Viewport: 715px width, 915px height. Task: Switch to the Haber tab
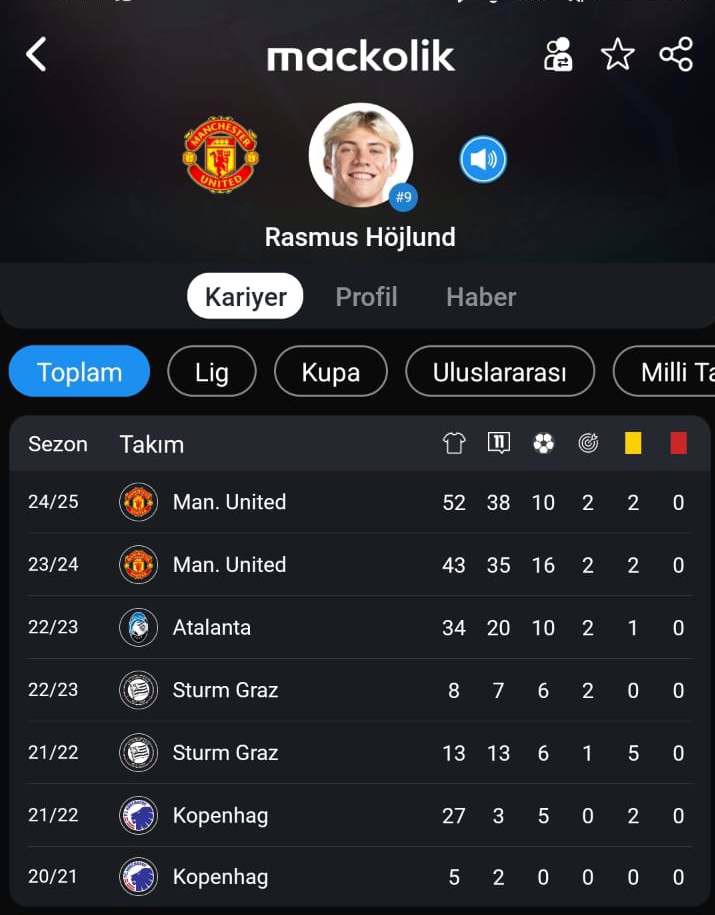pos(481,296)
